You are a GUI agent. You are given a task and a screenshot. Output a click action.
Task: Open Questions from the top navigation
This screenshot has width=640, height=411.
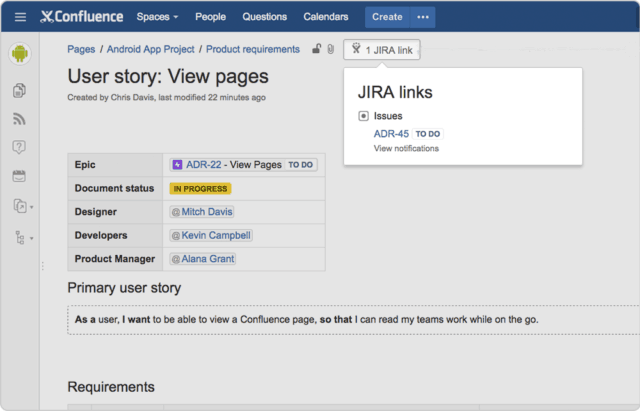264,17
